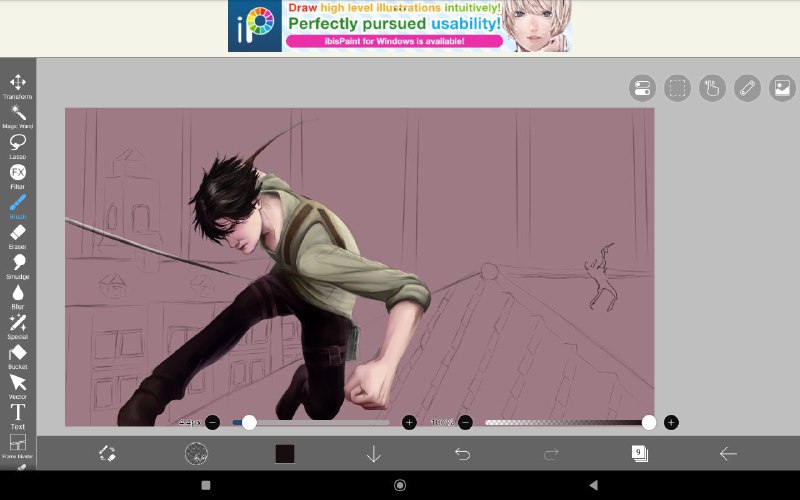
Task: Decrease opacity with minus button
Action: tap(465, 422)
